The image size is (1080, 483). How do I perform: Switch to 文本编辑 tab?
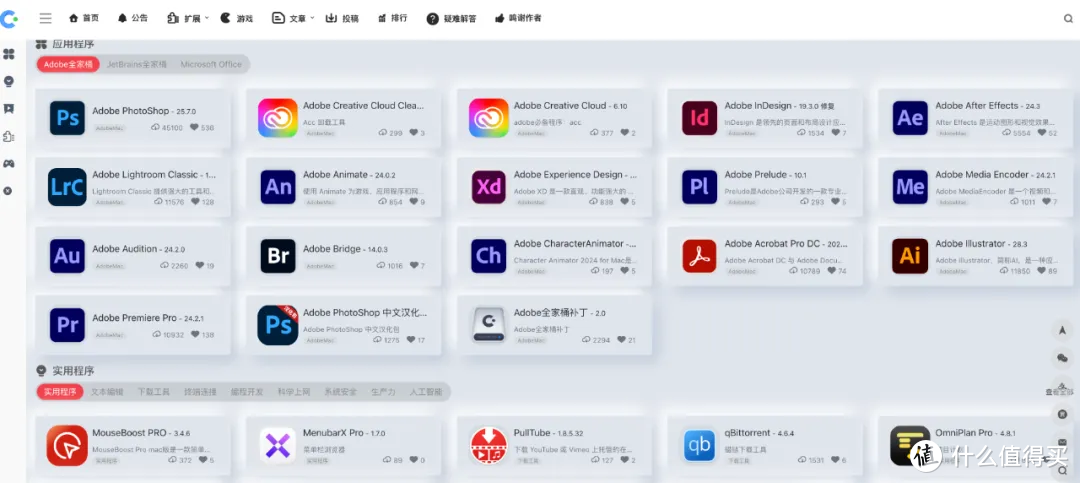pos(107,392)
